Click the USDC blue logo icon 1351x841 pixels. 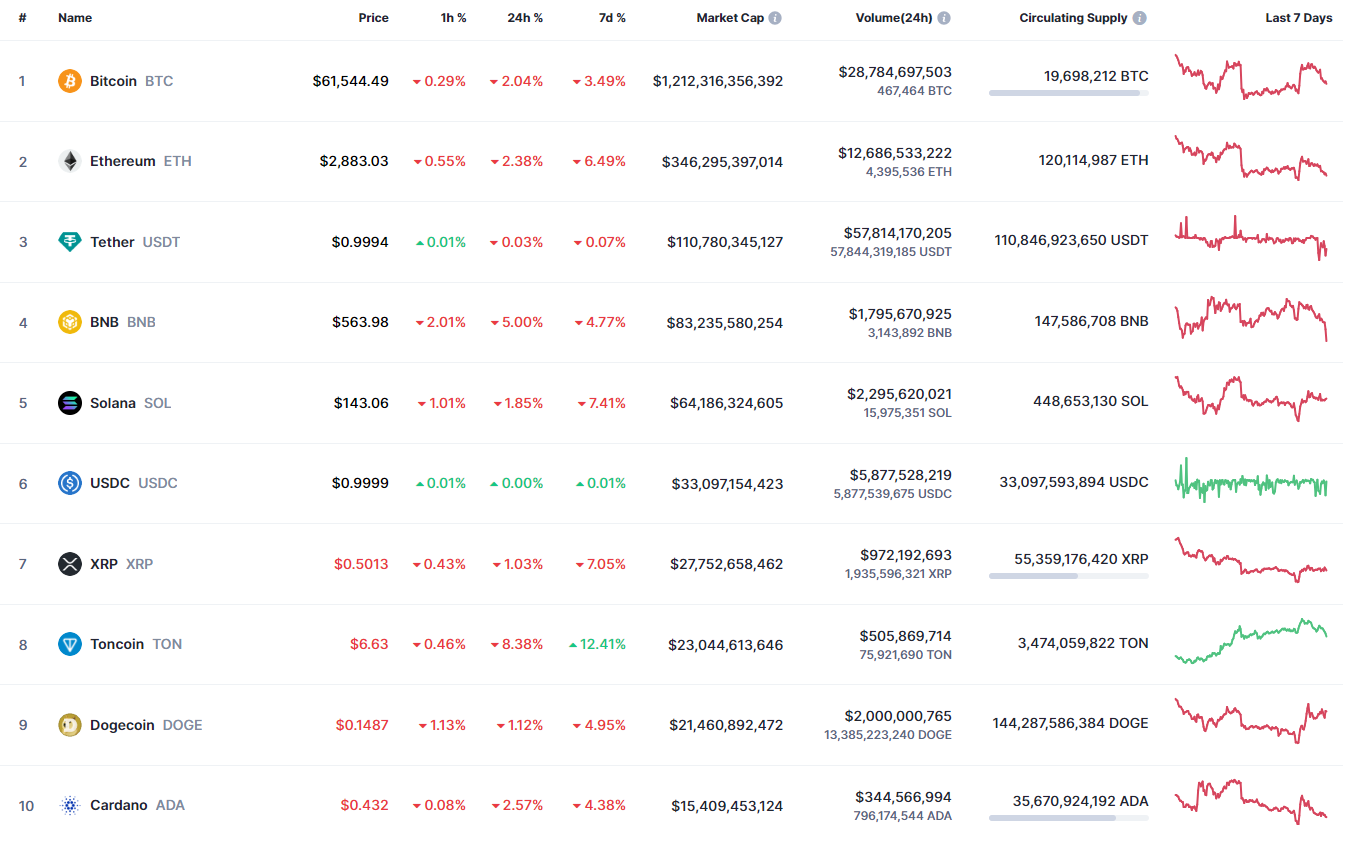point(70,483)
